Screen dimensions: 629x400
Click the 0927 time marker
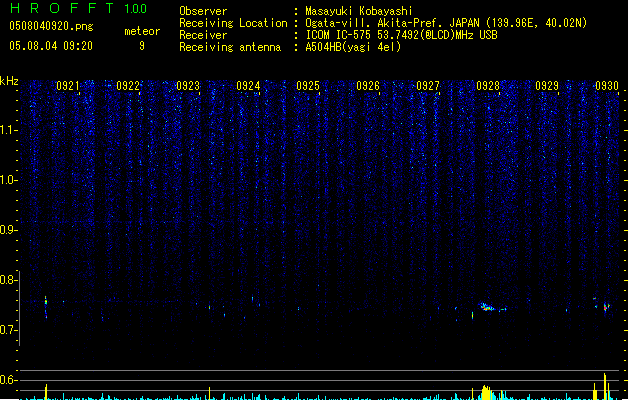[428, 86]
